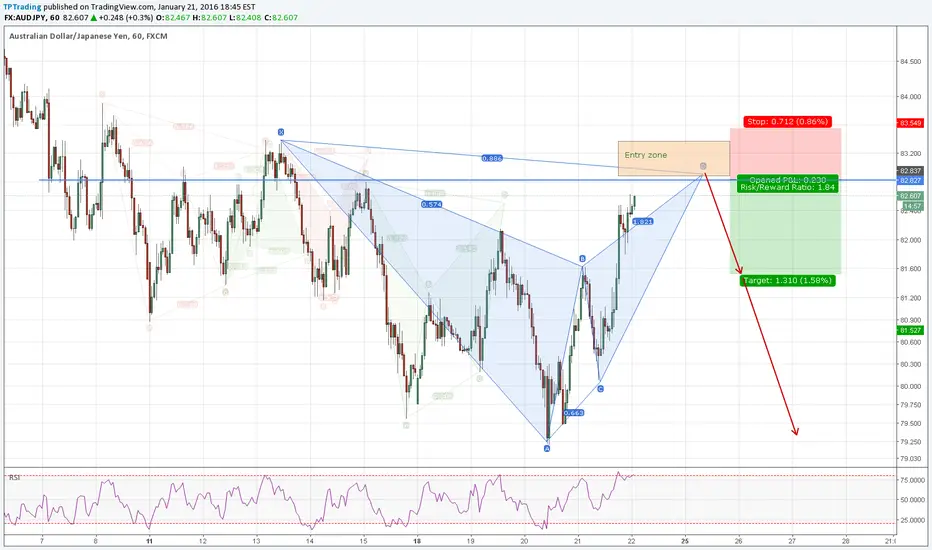Click the 81.200 price axis label
Viewport: 932px width, 550px height.
point(911,298)
